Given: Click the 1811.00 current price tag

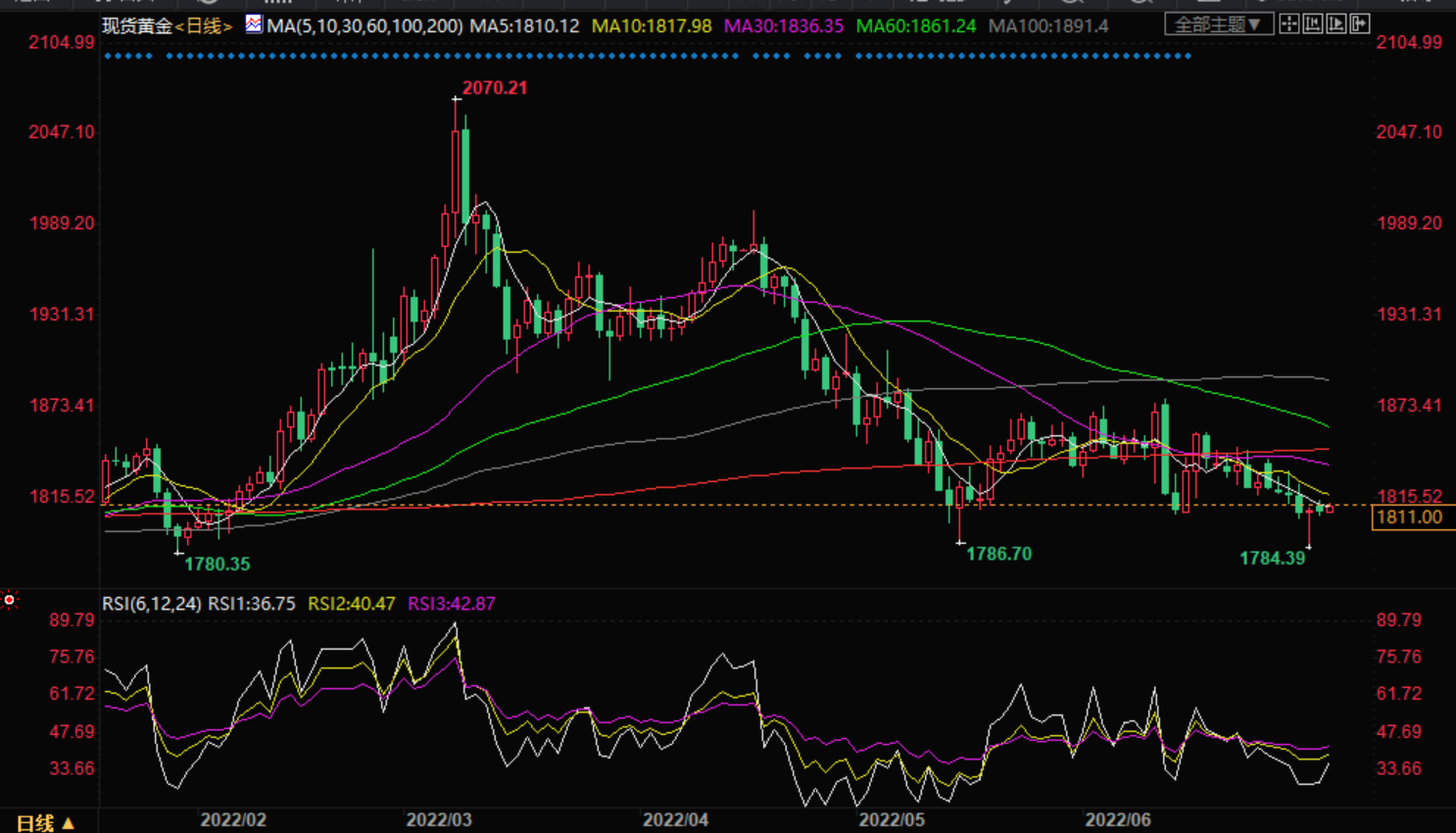Looking at the screenshot, I should 1409,517.
